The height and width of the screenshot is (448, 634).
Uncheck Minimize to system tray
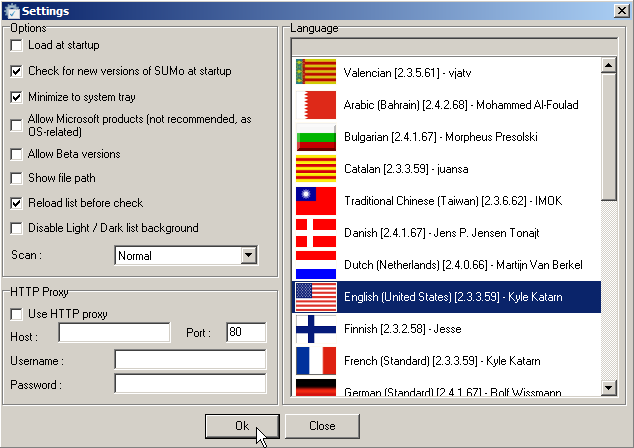tap(17, 97)
